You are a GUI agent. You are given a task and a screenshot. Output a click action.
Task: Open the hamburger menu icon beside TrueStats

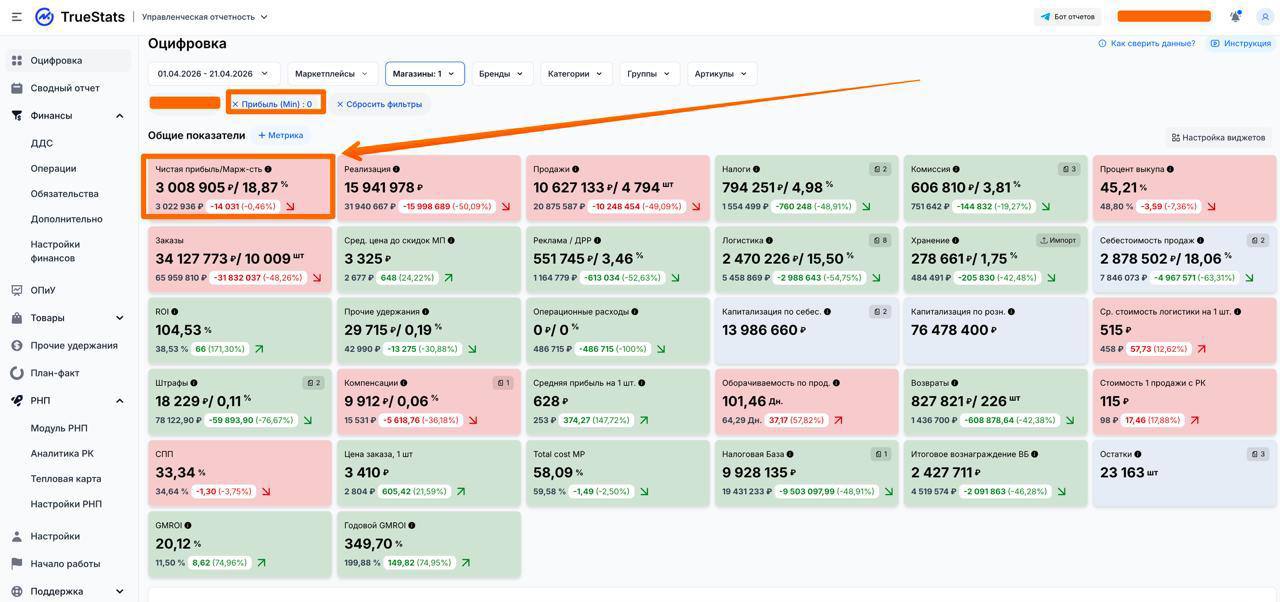[x=16, y=17]
